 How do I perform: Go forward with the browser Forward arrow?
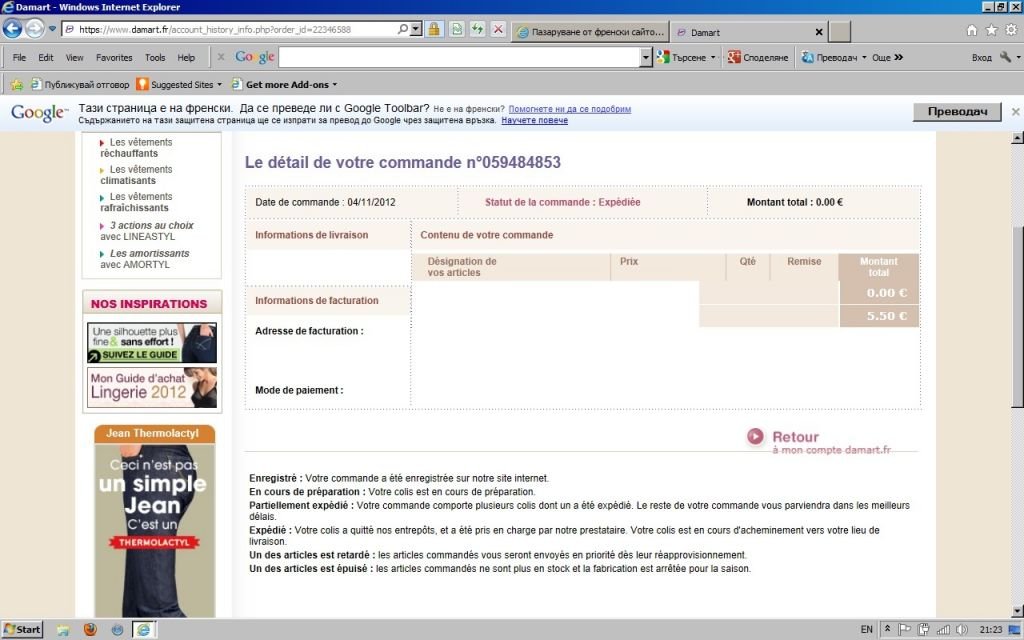click(x=34, y=29)
